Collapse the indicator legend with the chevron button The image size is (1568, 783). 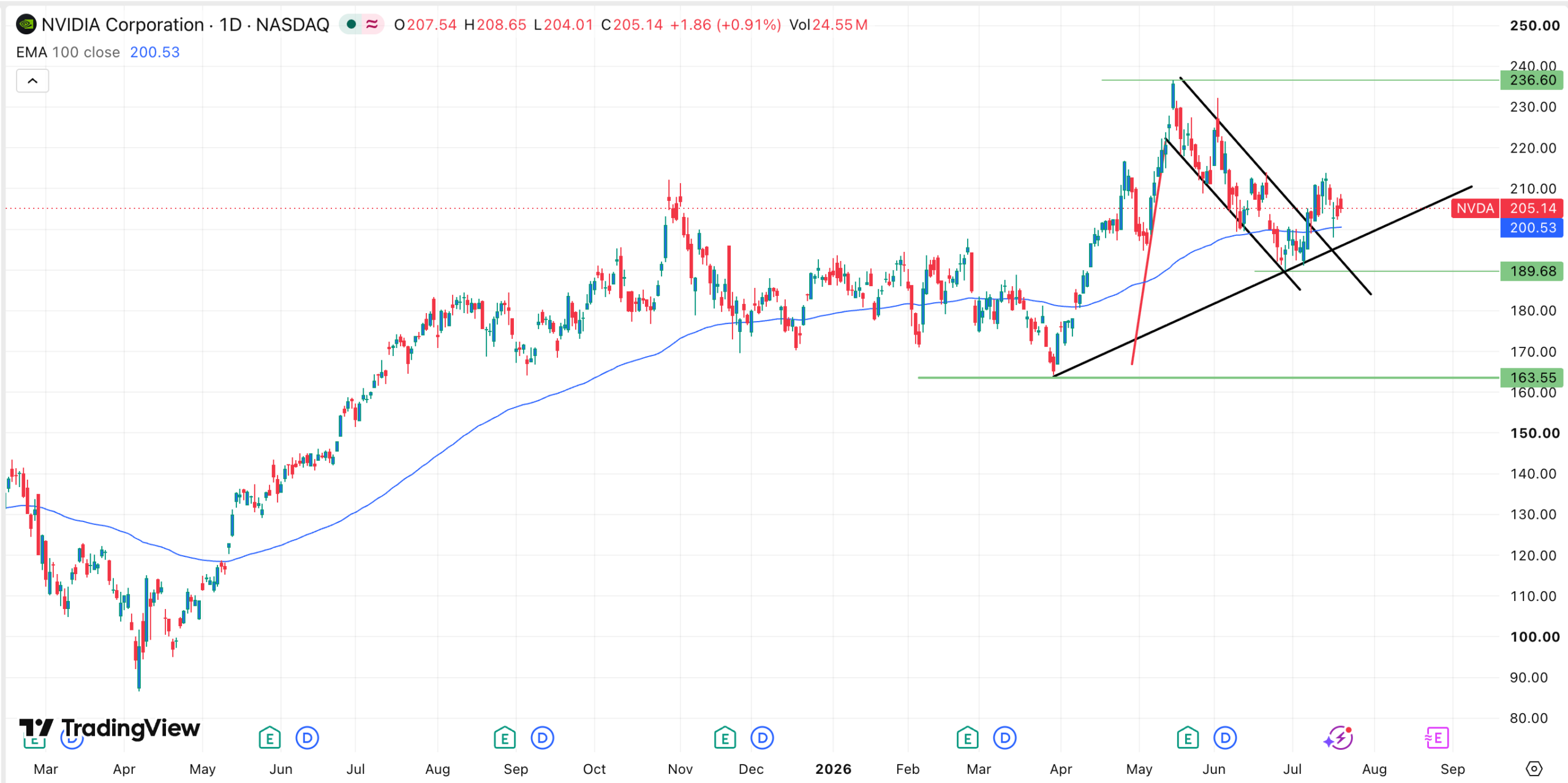click(x=32, y=81)
